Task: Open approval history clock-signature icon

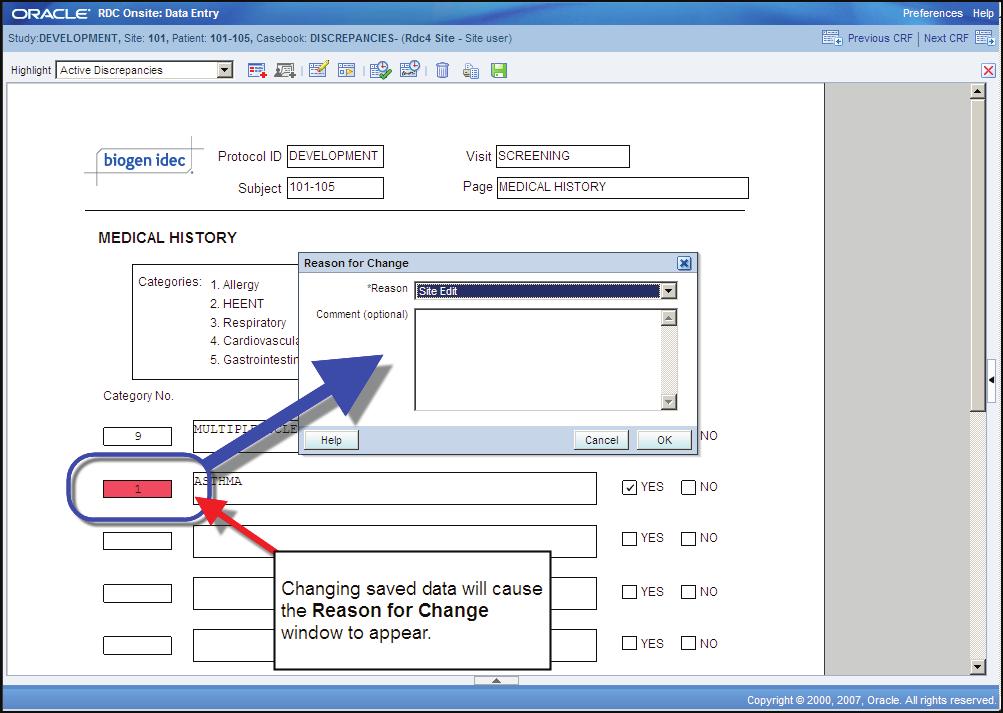Action: pos(409,69)
